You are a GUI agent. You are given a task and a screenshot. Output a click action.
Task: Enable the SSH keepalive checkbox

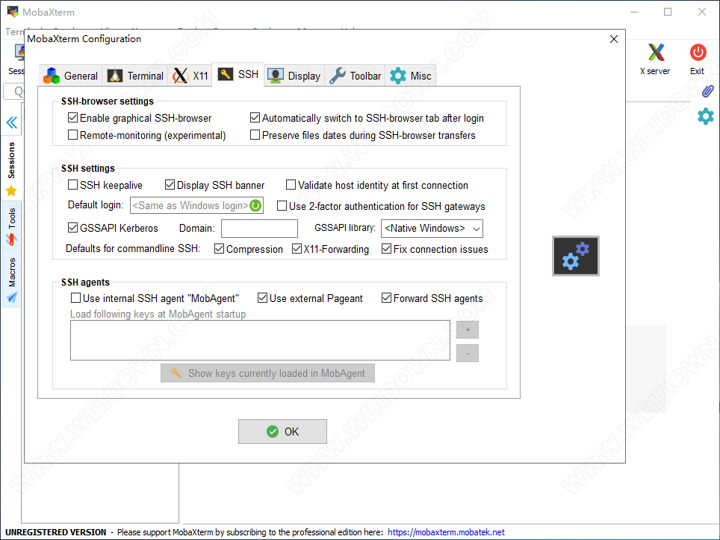[73, 185]
